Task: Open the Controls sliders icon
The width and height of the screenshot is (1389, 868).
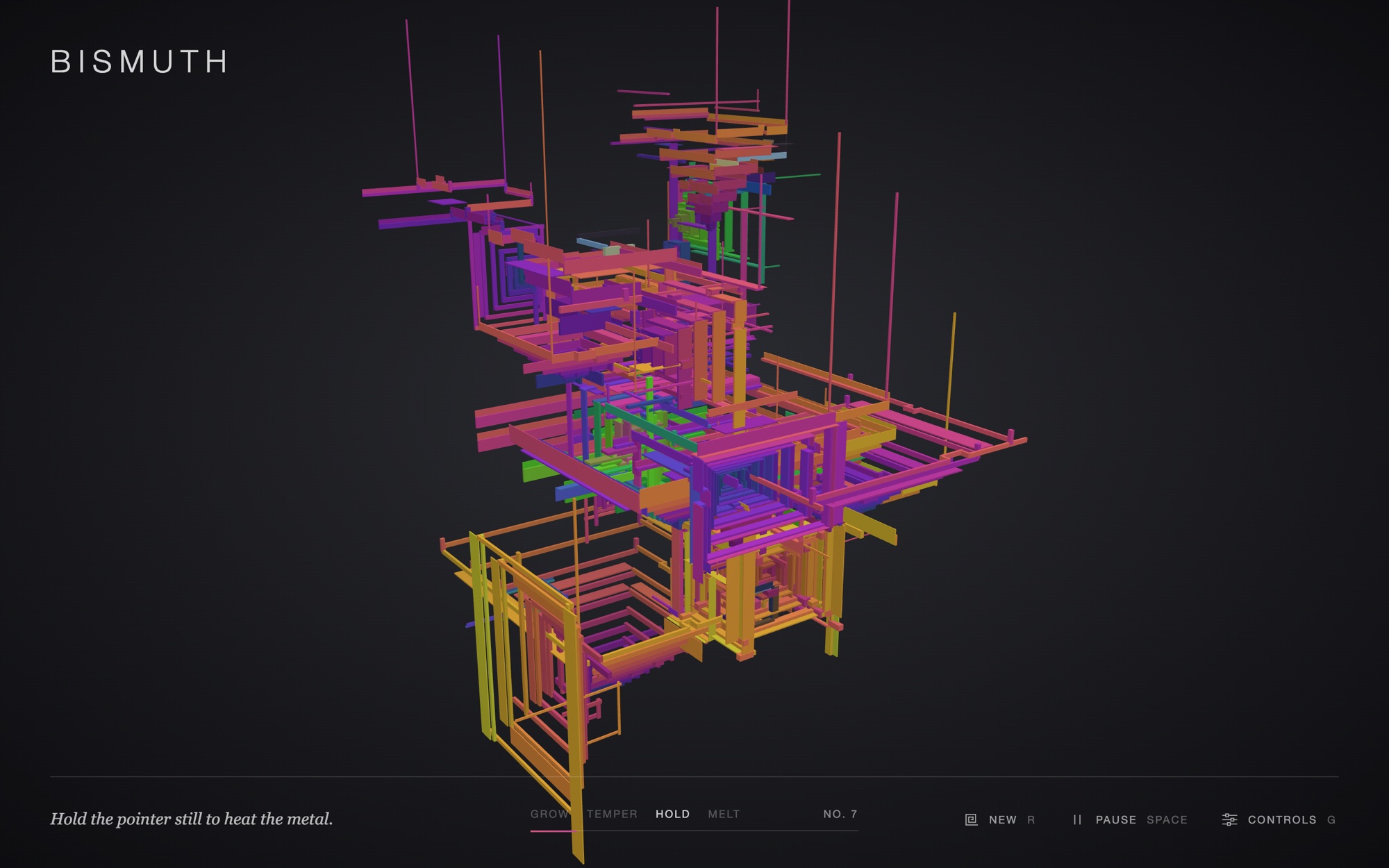Action: click(x=1229, y=819)
